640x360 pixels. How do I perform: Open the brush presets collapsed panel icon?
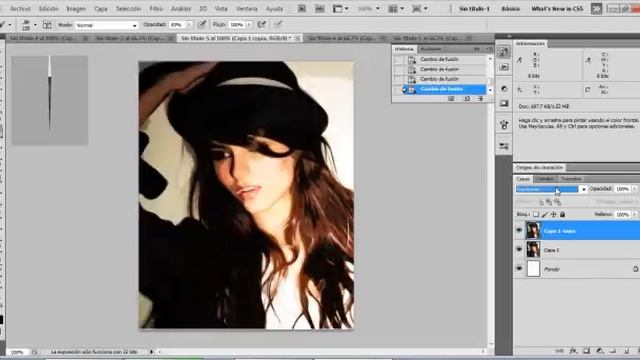[x=504, y=125]
